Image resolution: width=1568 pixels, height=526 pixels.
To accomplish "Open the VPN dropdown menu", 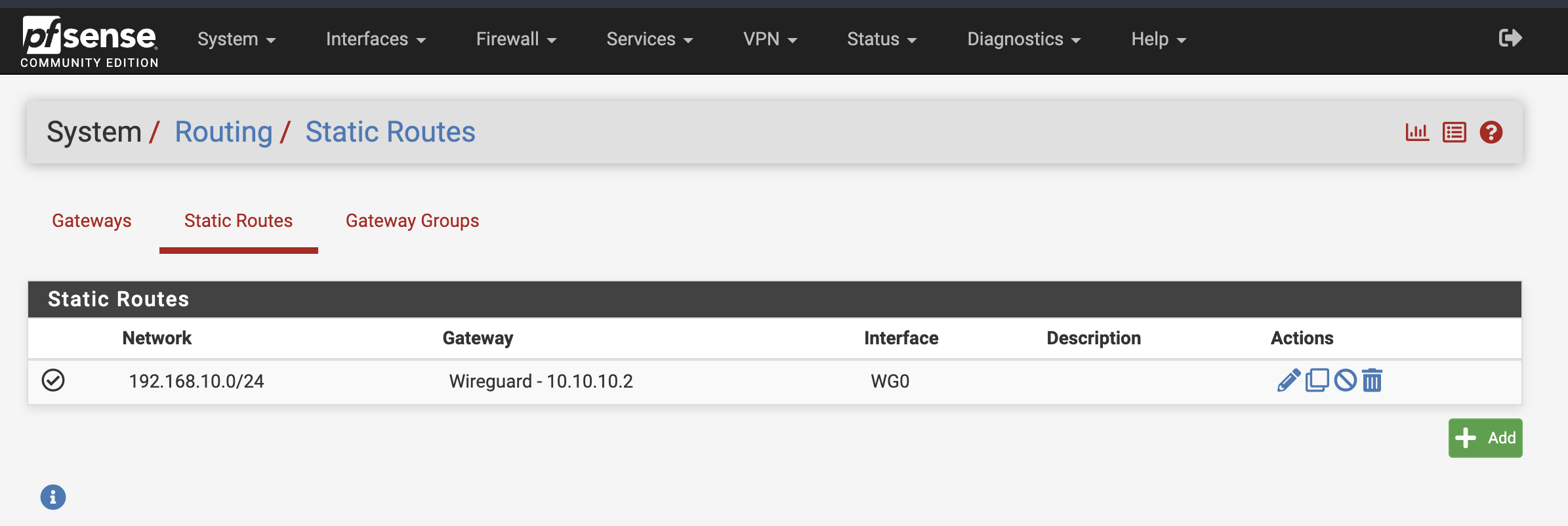I will coord(770,39).
